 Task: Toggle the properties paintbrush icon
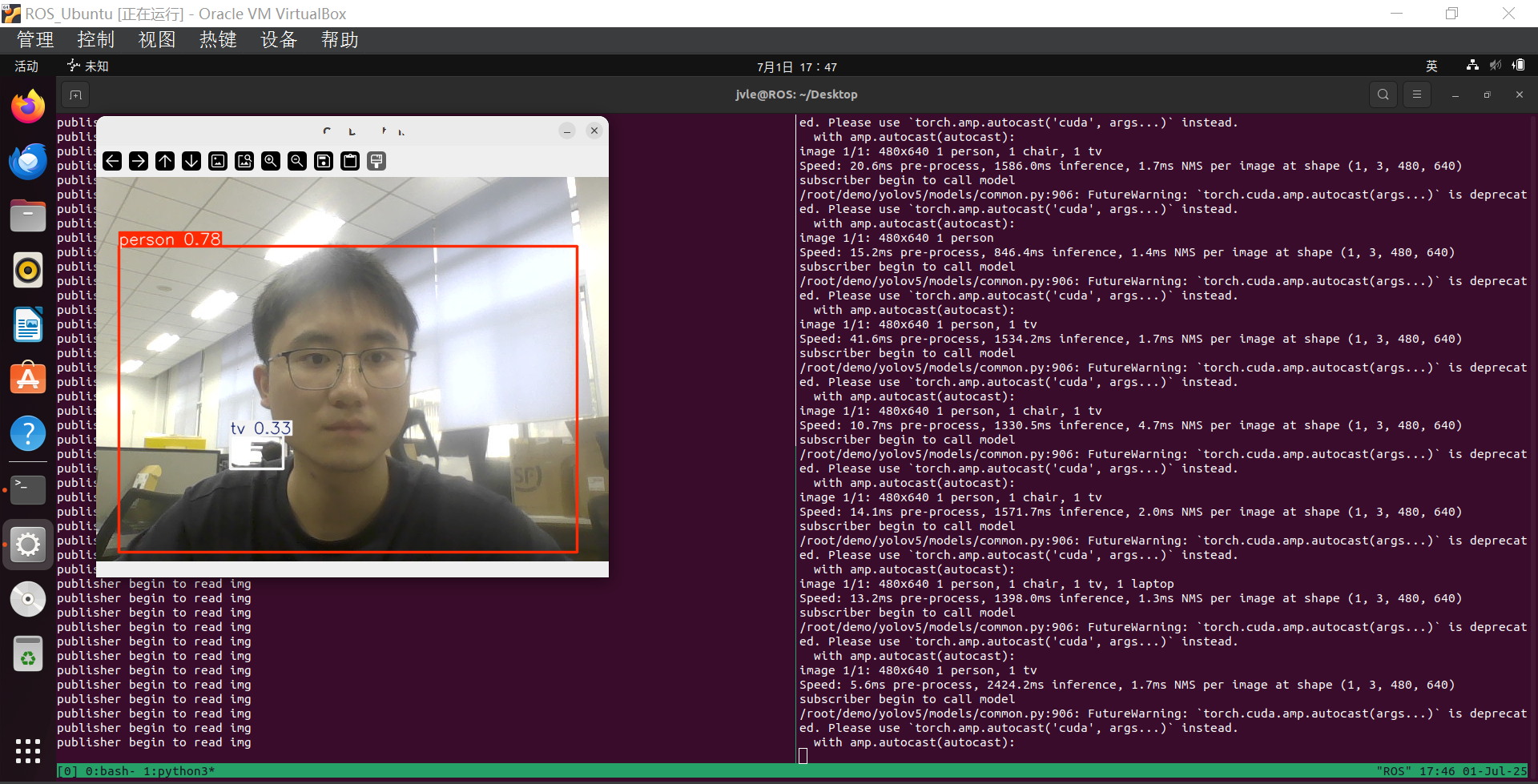click(x=376, y=162)
